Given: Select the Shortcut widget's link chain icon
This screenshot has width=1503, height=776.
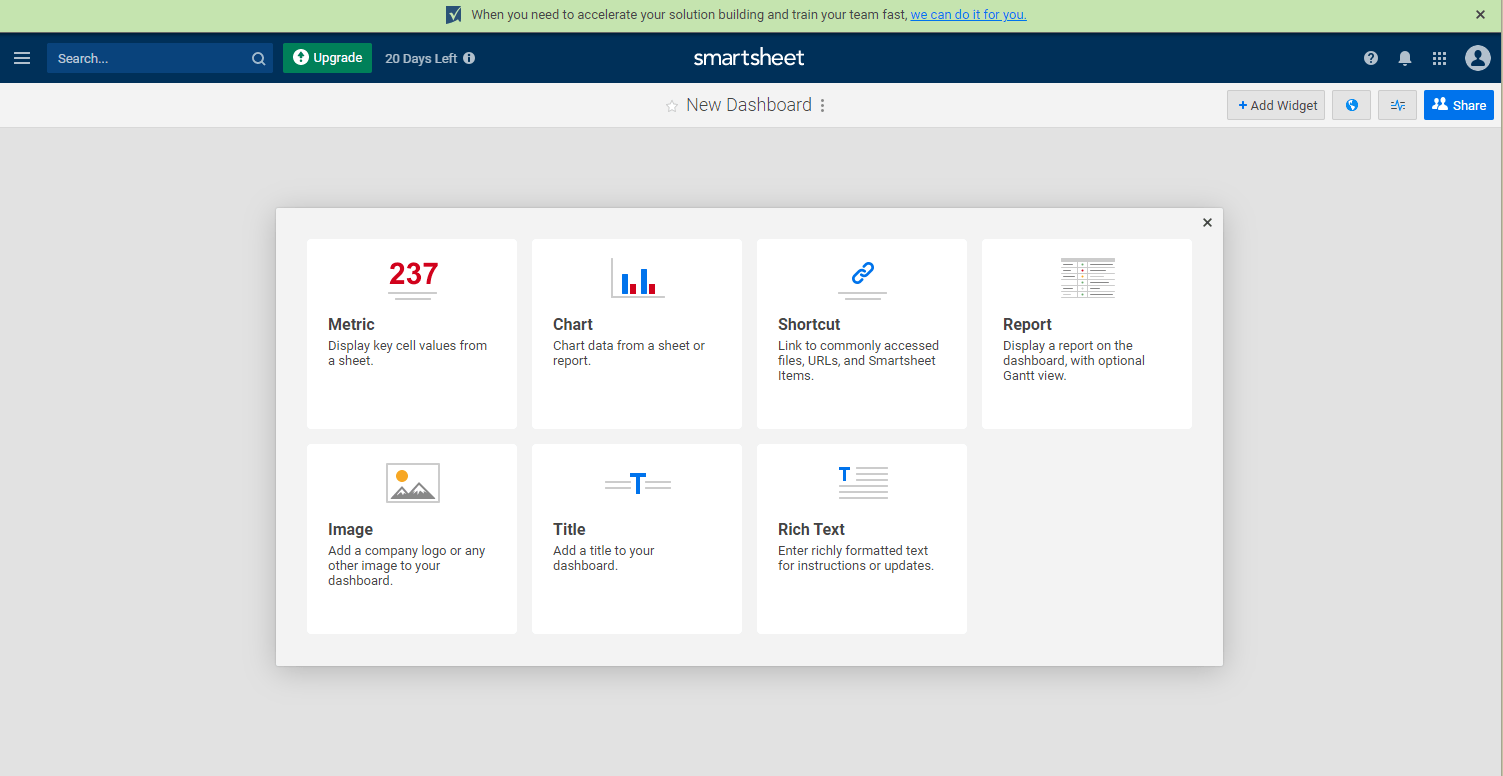Looking at the screenshot, I should (x=862, y=278).
